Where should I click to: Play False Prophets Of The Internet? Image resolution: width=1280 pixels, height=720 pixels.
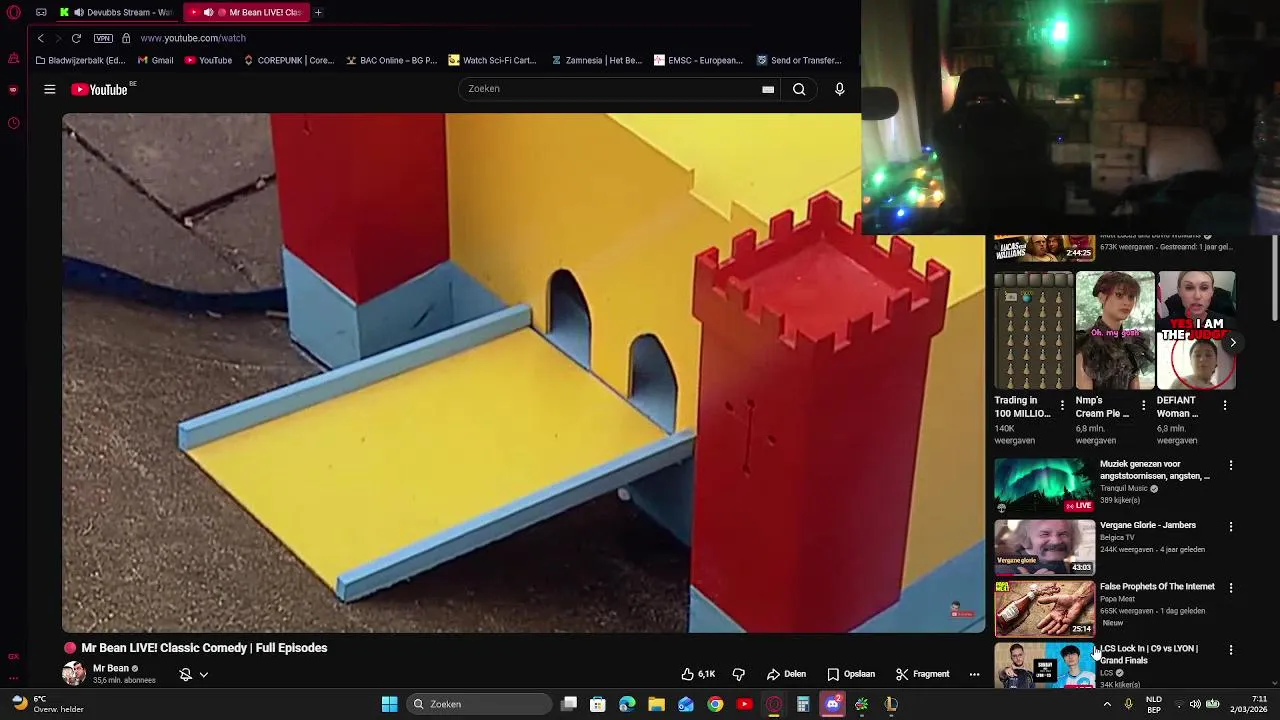coord(1044,609)
